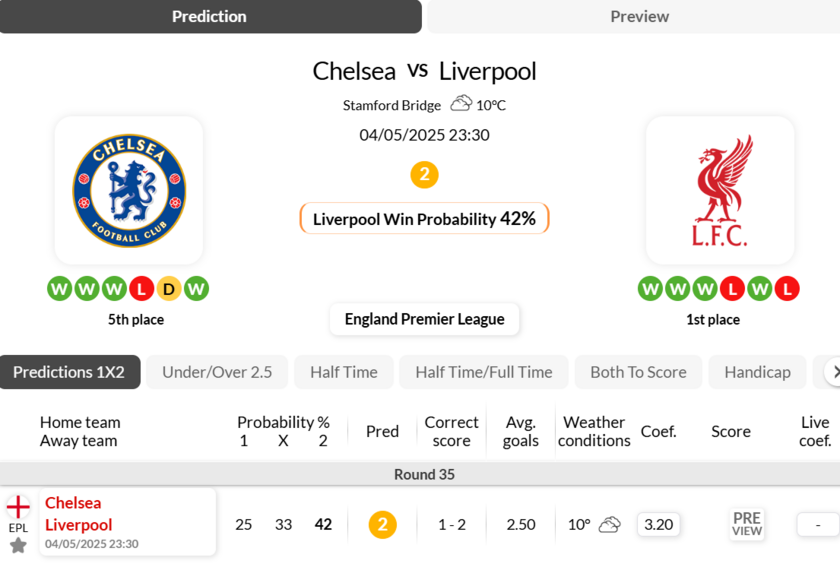Click the weather cloud icon in match row

click(x=609, y=524)
